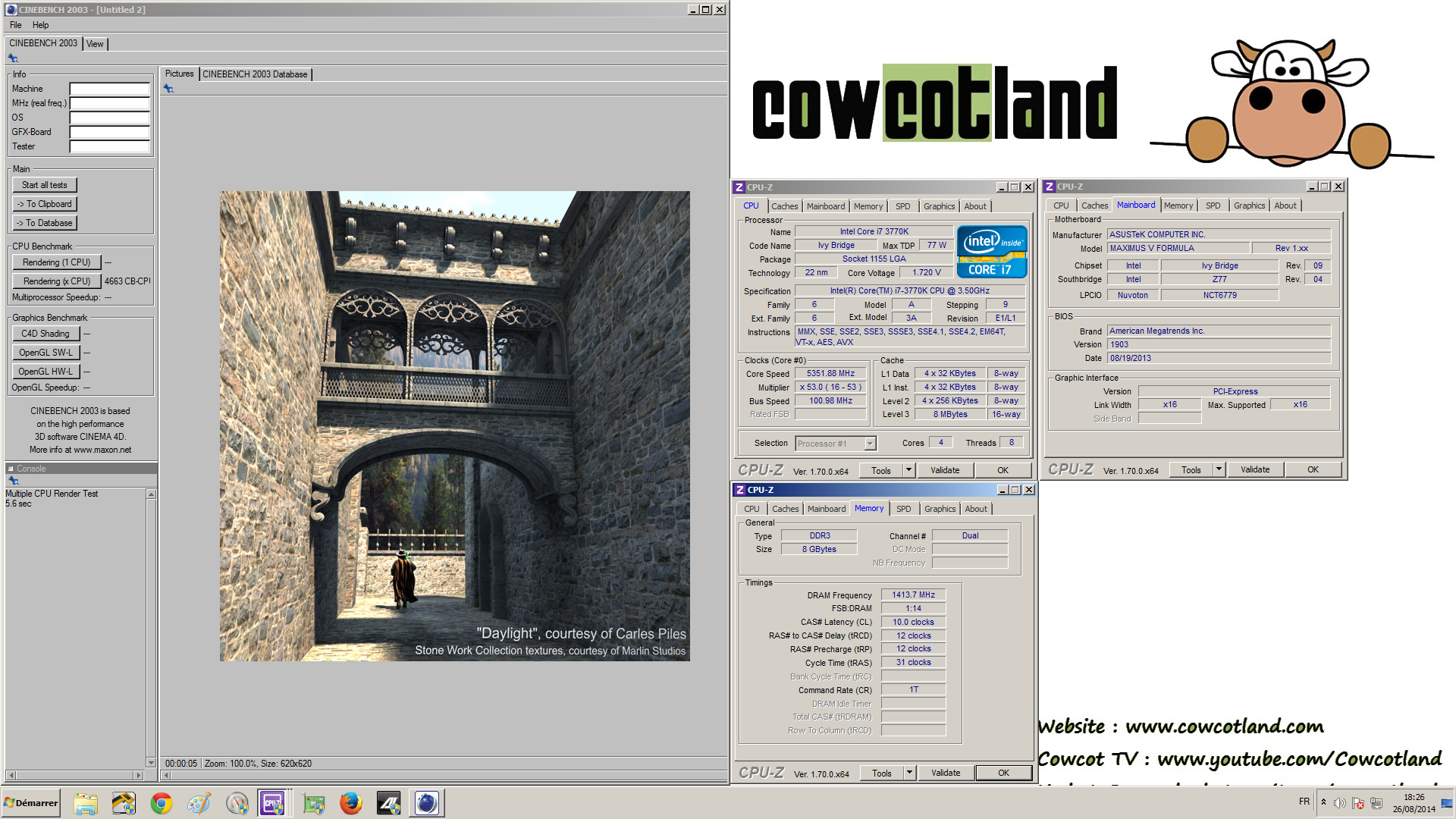Run the Rendering (x CPU) benchmark

coord(56,281)
